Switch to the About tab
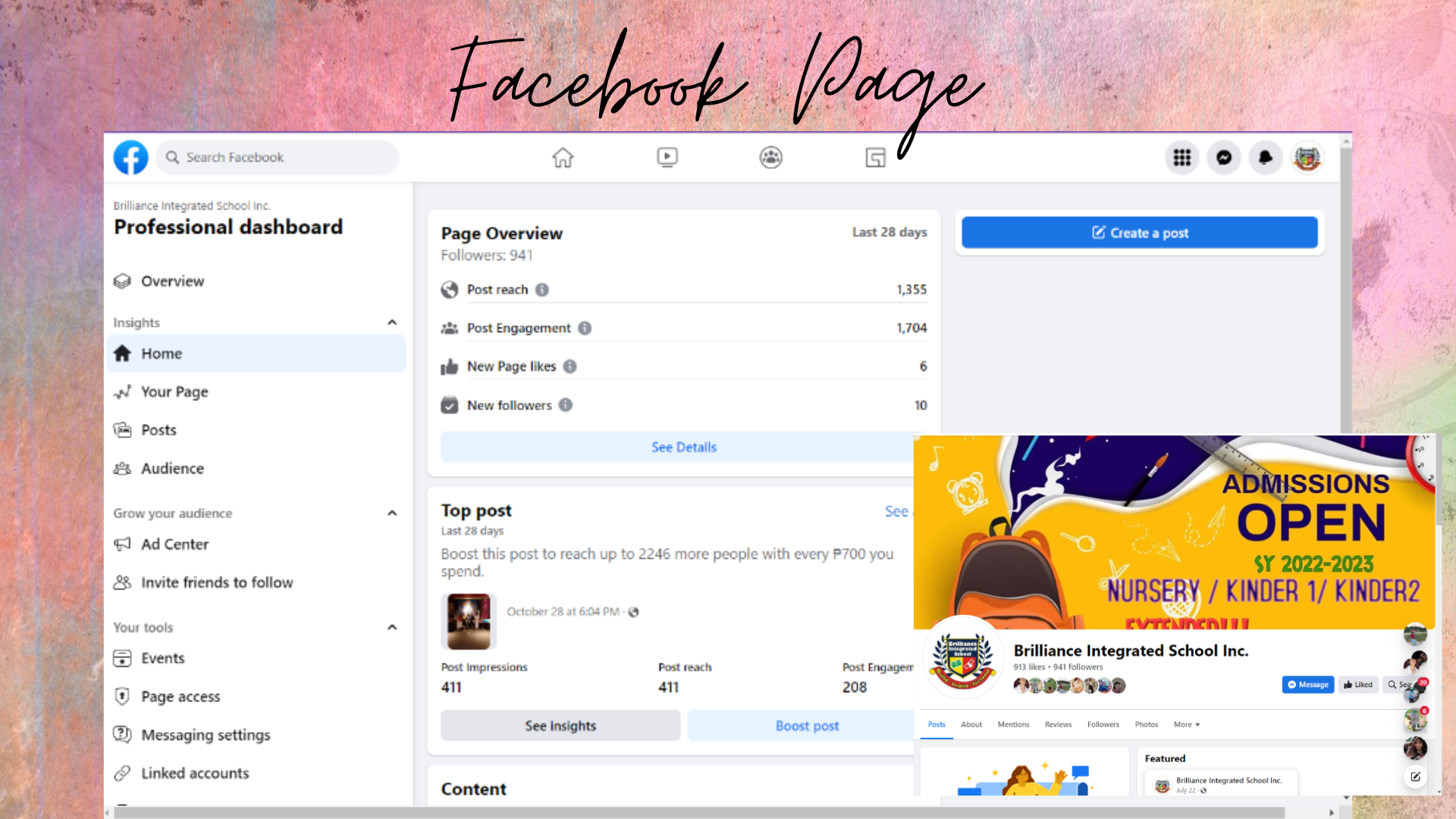This screenshot has height=819, width=1456. pyautogui.click(x=971, y=724)
